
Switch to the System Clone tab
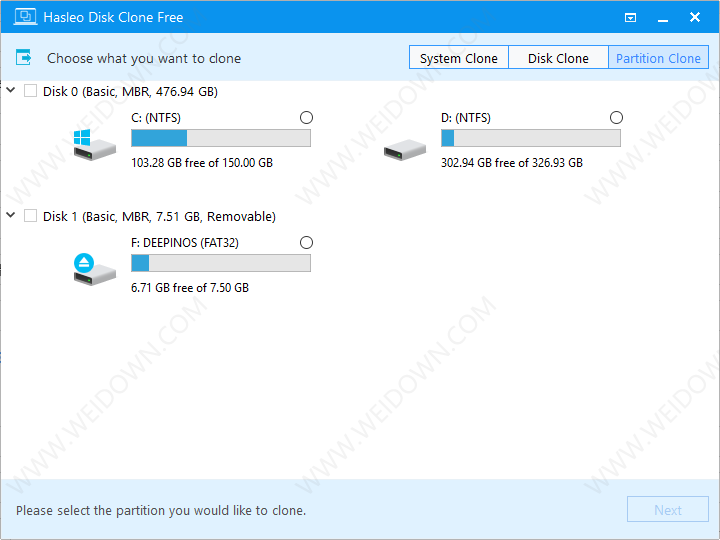(x=459, y=57)
